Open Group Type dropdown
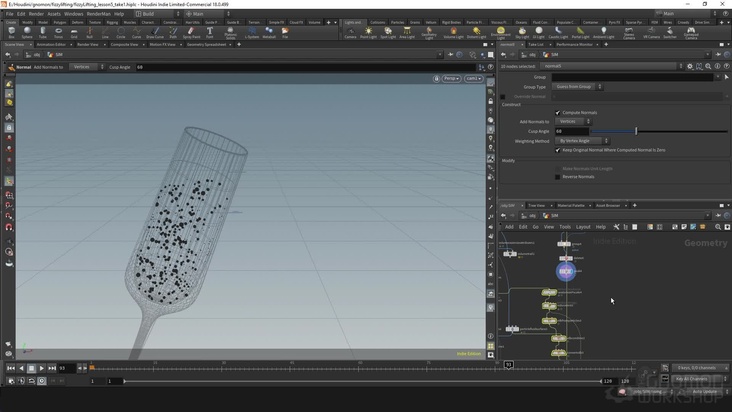The image size is (732, 412). click(574, 87)
